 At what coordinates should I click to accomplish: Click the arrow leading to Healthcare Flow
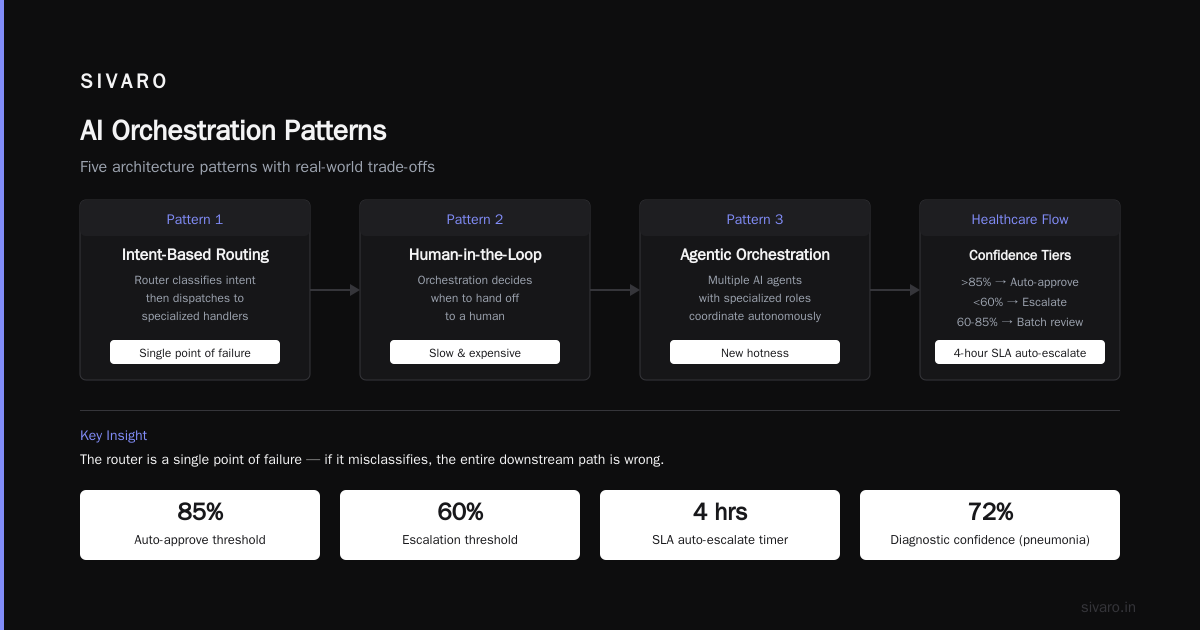pos(895,290)
